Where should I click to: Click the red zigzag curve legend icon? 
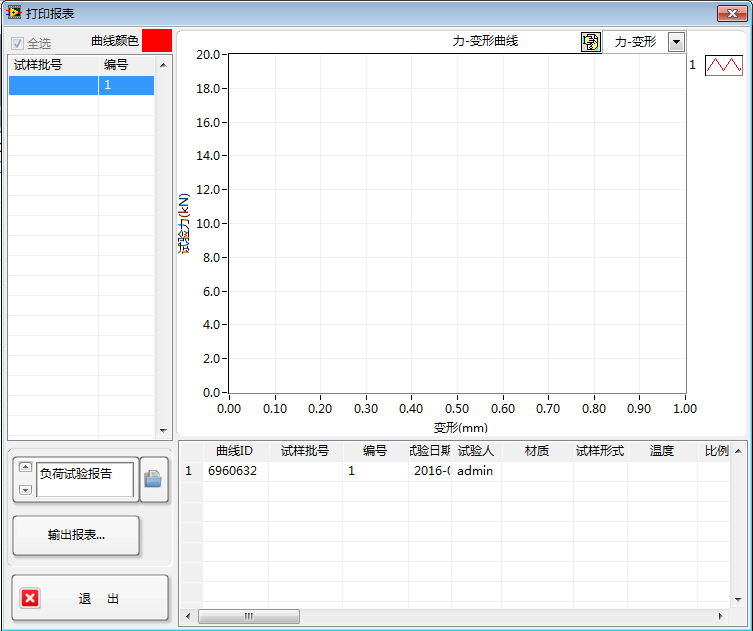(723, 65)
